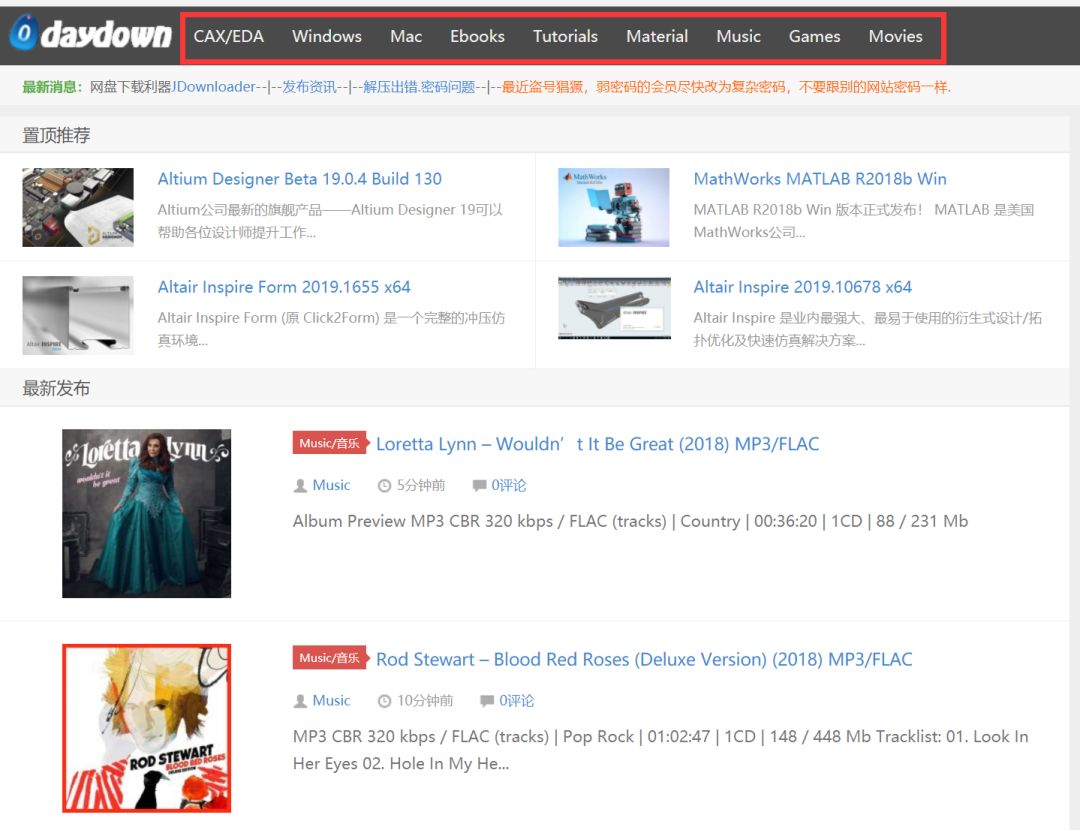
Task: Click the Rod Stewart album cover
Action: tap(147, 728)
